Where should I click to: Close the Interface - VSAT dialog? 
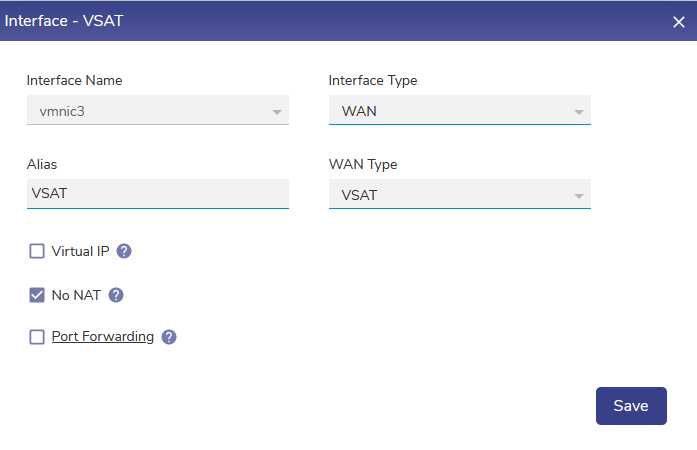click(x=679, y=21)
